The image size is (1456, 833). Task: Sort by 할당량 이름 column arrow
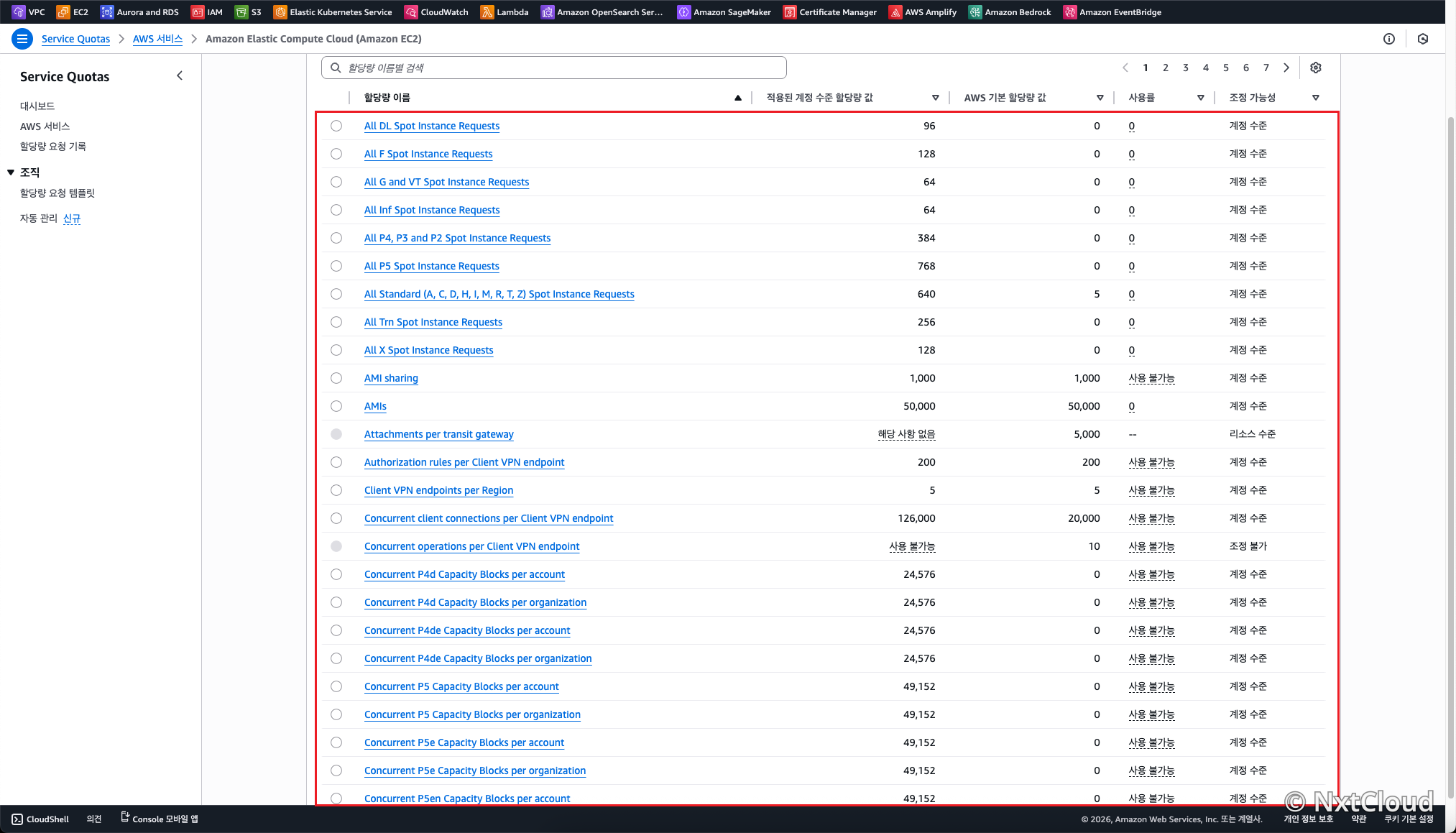[x=738, y=98]
